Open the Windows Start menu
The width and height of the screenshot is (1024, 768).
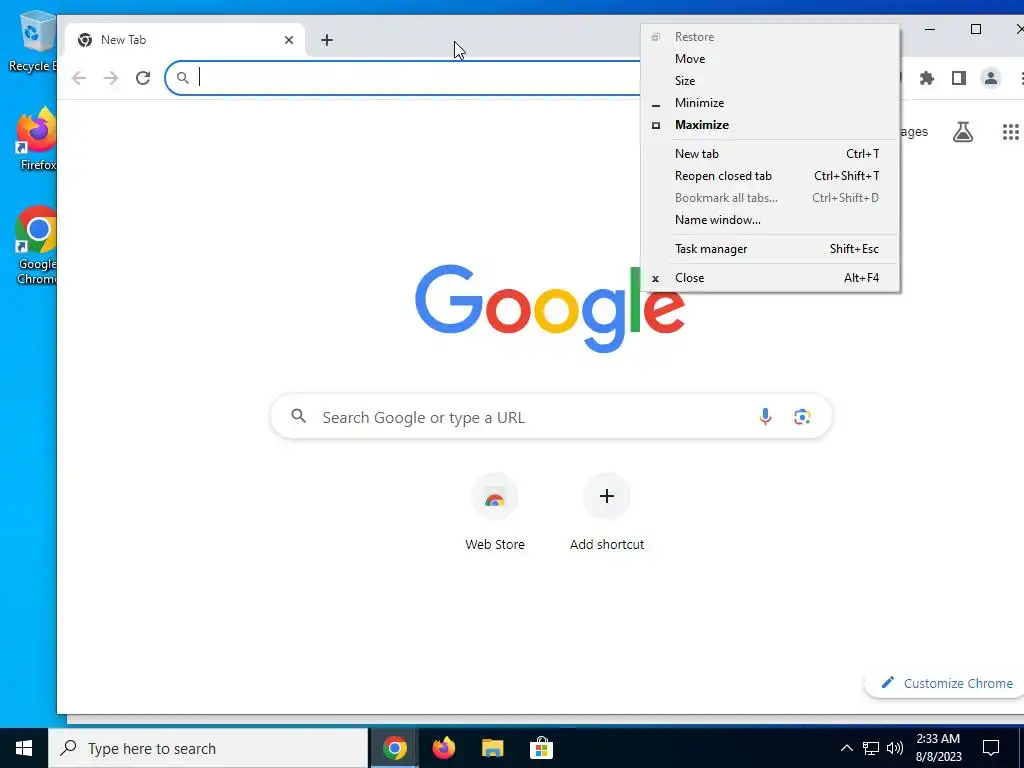(24, 748)
